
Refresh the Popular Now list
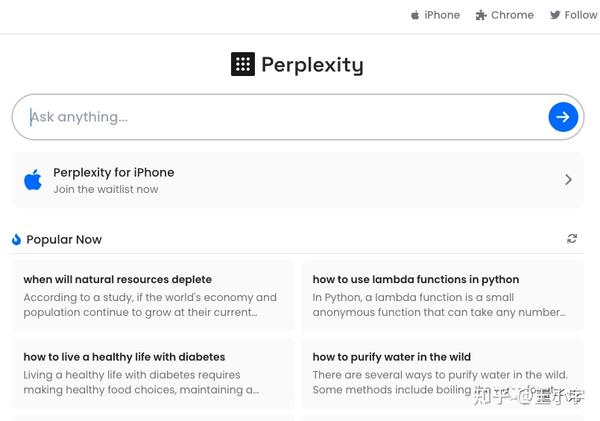point(572,239)
